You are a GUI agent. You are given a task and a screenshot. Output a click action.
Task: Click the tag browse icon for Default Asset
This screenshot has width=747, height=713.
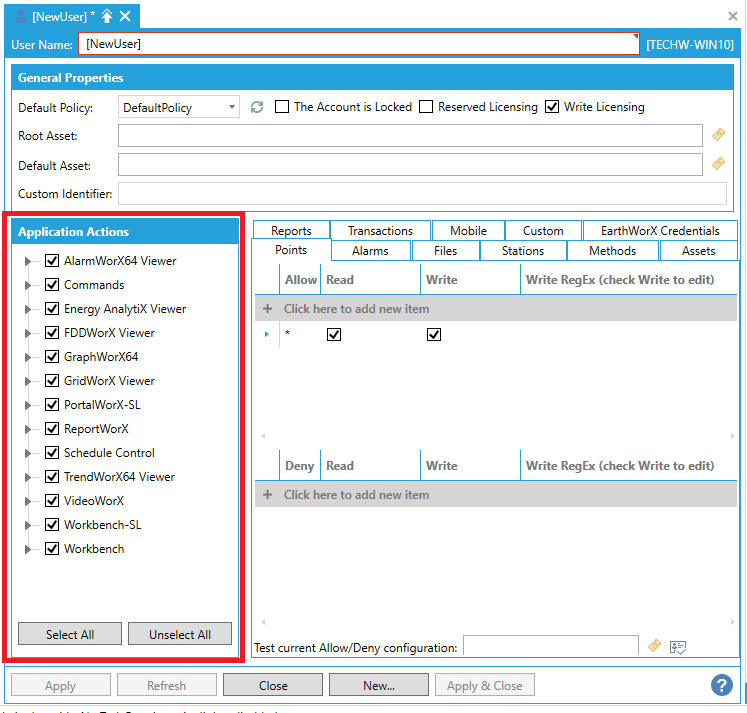(718, 164)
